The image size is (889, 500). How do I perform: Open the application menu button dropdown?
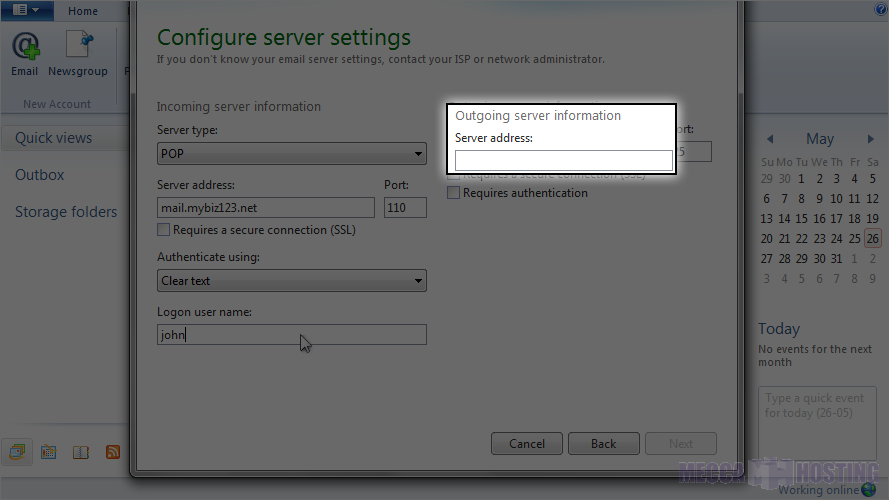tap(26, 10)
